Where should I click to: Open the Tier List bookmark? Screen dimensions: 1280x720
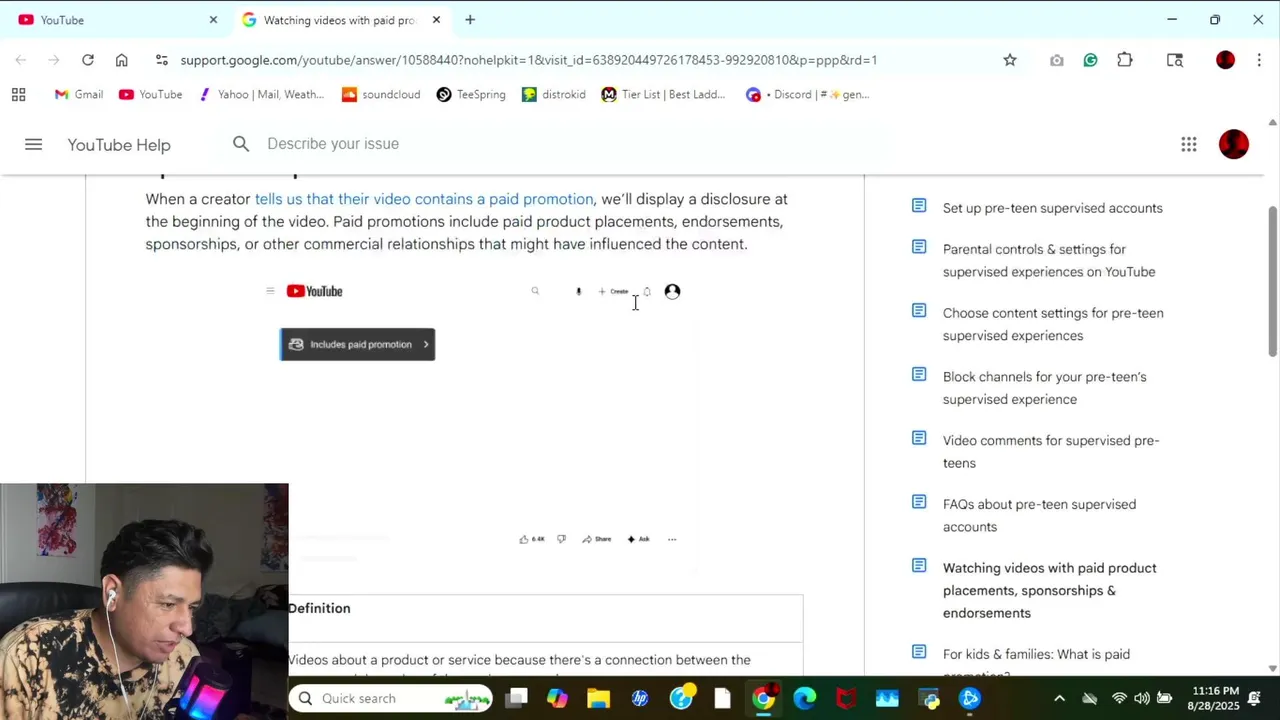[664, 95]
